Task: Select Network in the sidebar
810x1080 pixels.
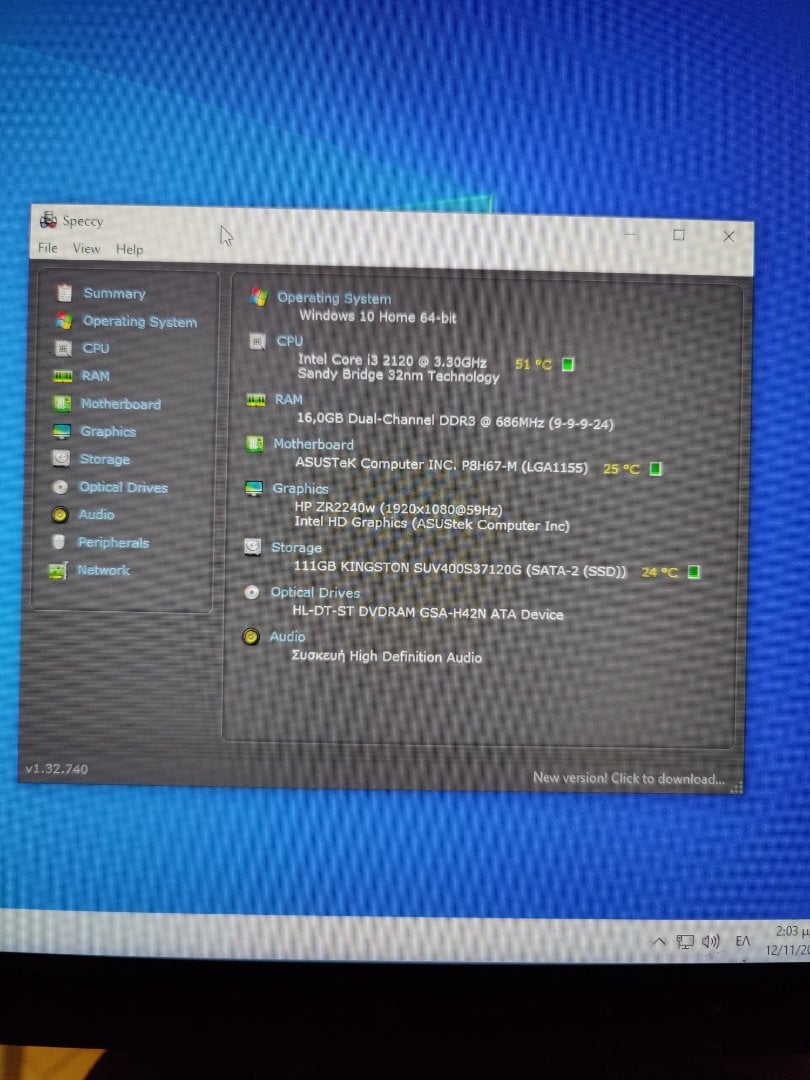Action: tap(103, 570)
